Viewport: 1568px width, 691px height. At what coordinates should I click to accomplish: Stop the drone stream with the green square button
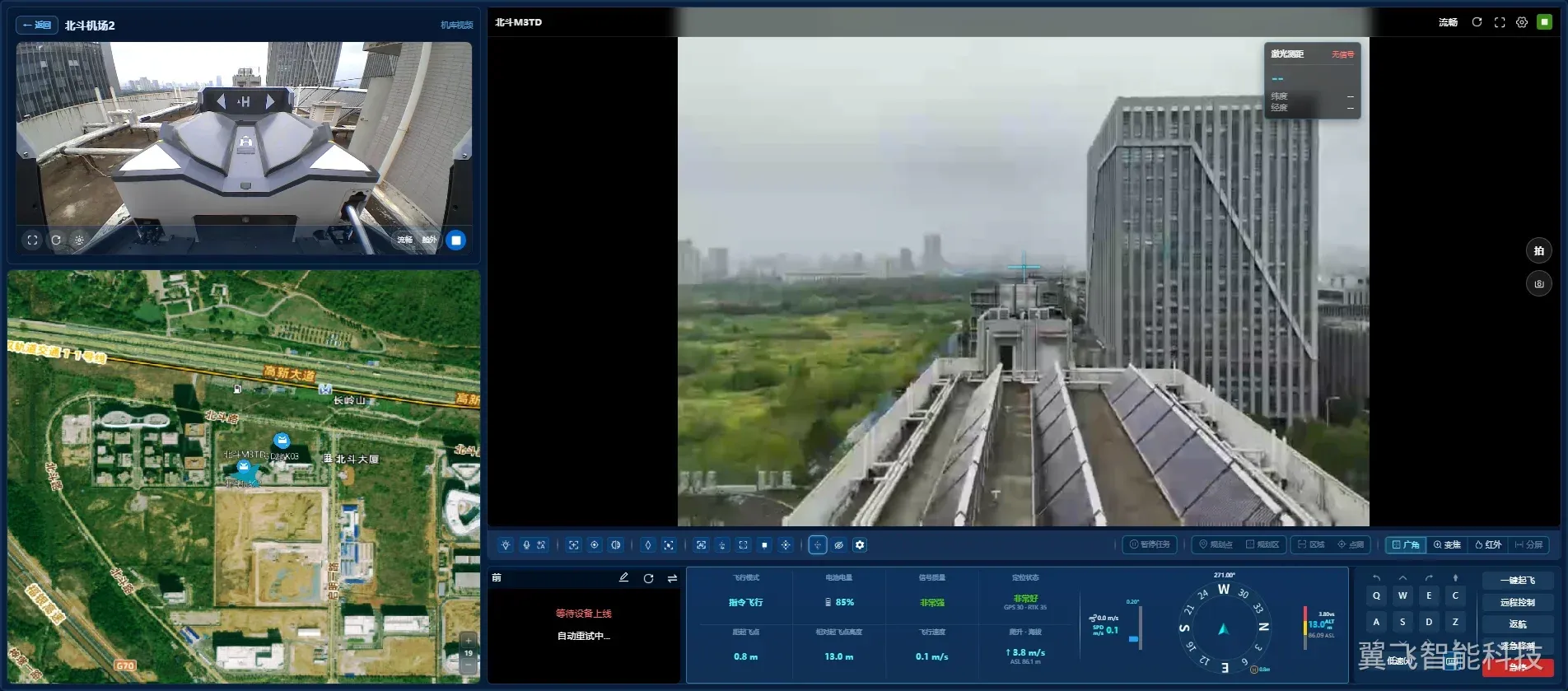click(x=1545, y=22)
